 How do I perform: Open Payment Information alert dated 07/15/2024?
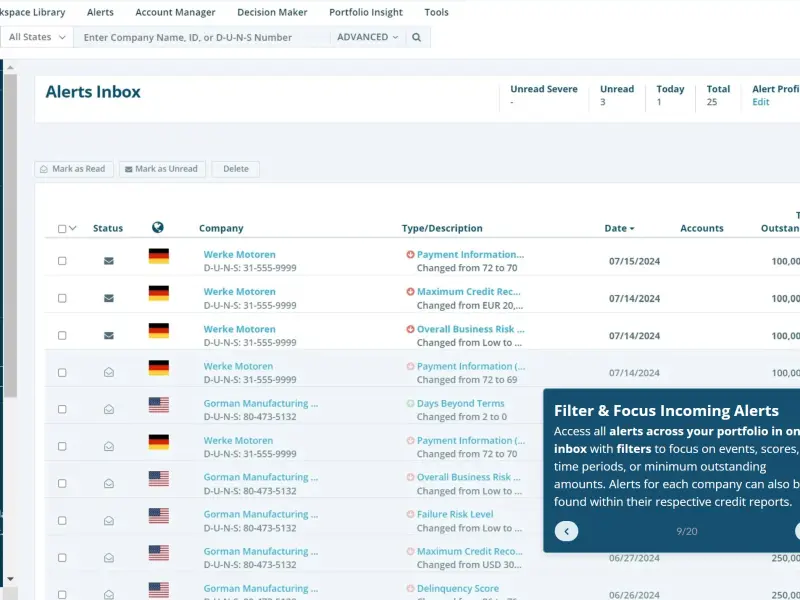[470, 254]
